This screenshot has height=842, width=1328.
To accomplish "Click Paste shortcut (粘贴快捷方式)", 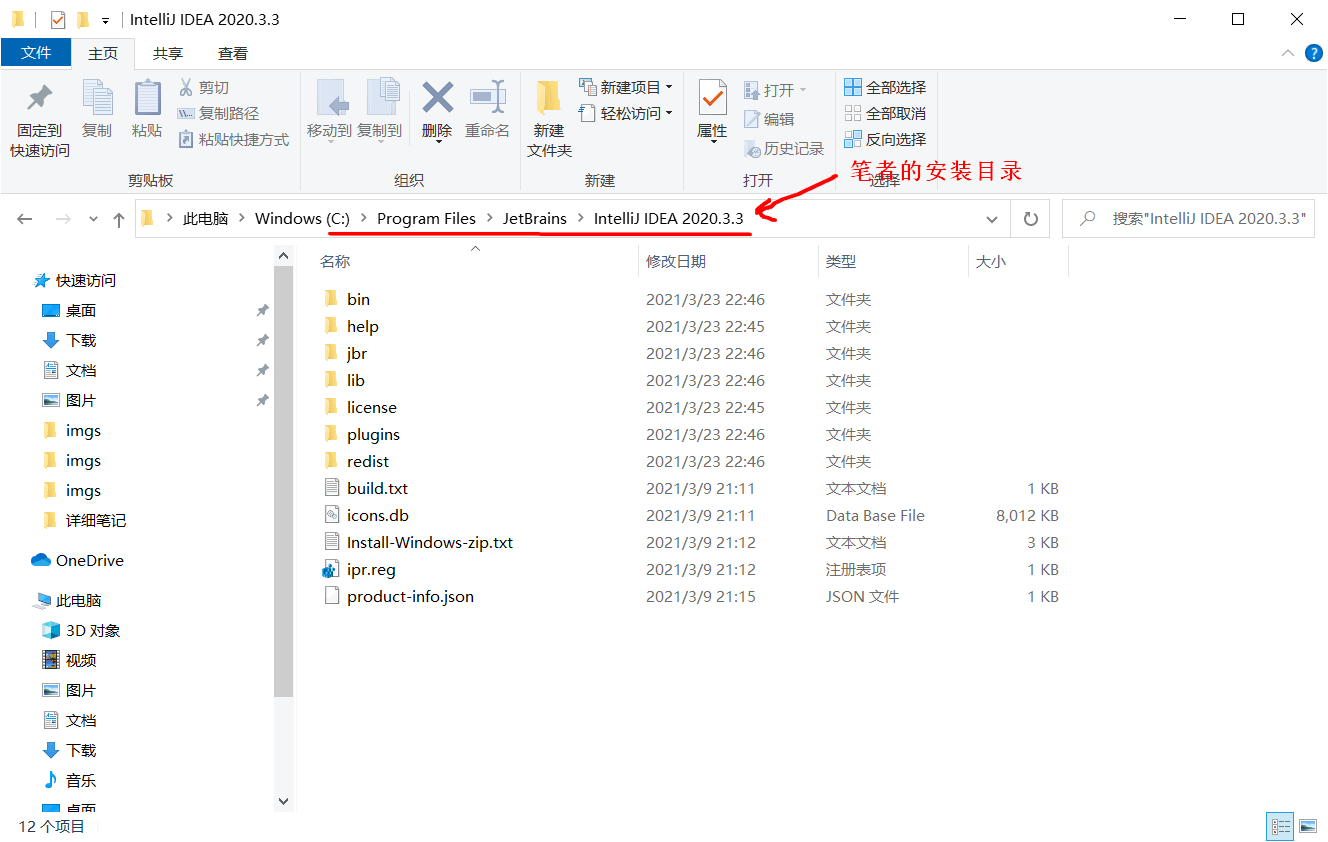I will [234, 139].
